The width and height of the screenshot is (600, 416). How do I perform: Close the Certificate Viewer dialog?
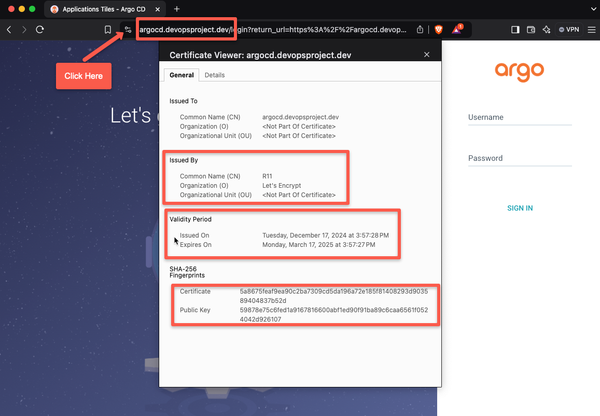427,54
